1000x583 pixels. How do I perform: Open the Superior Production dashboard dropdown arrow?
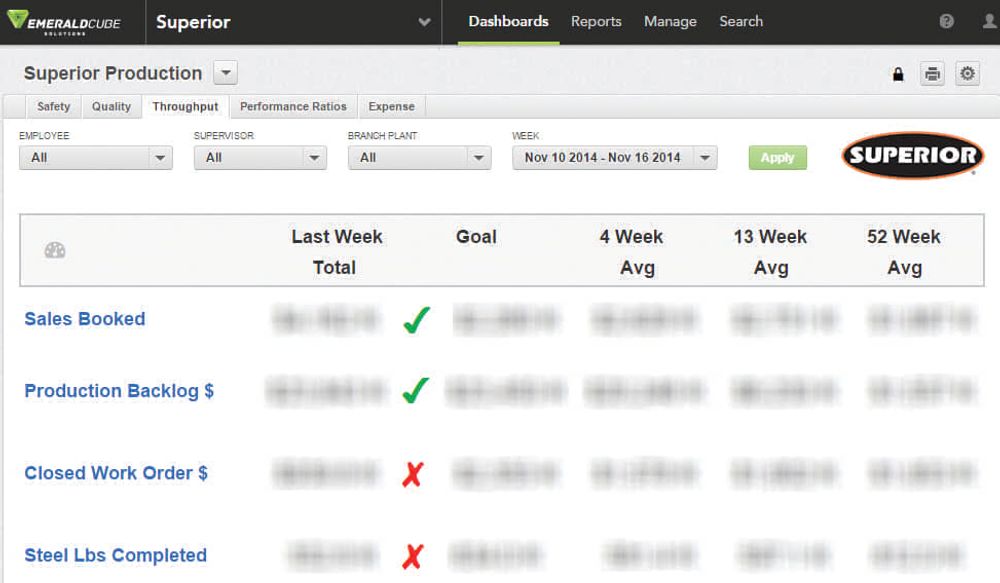(x=226, y=73)
